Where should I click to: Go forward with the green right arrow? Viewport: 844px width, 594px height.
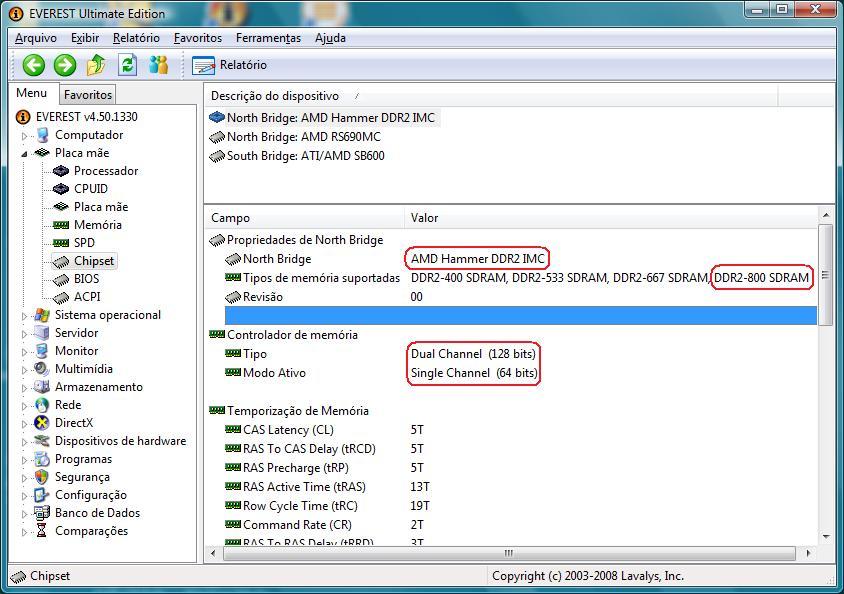(x=65, y=65)
